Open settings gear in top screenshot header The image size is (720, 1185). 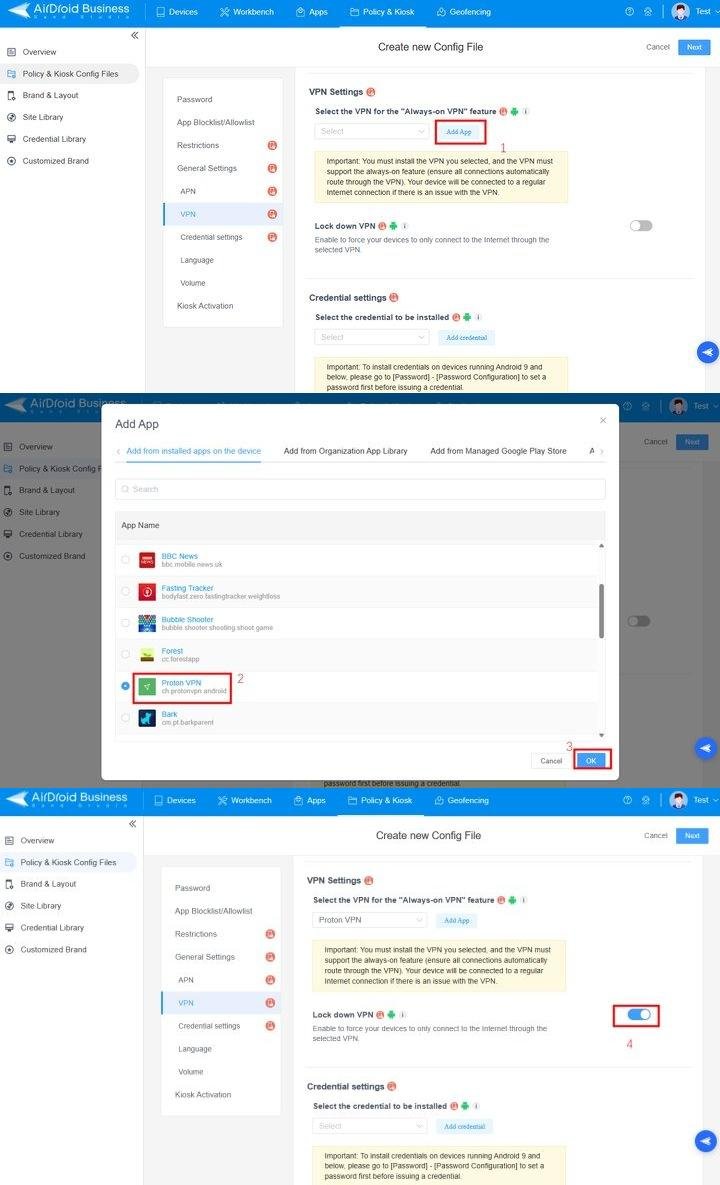point(647,11)
